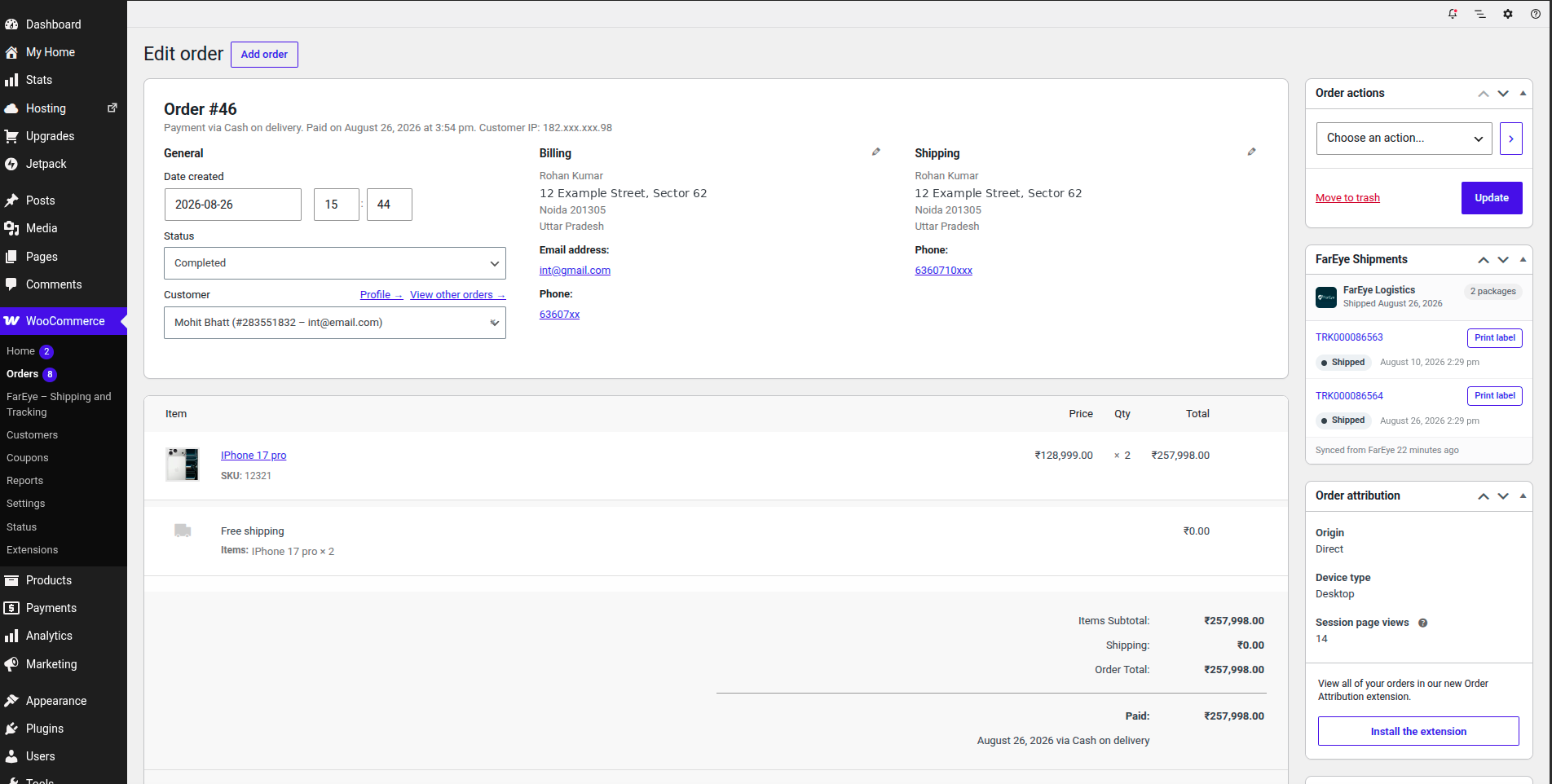This screenshot has width=1552, height=784.
Task: Open Jetpack in the sidebar
Action: (64, 164)
